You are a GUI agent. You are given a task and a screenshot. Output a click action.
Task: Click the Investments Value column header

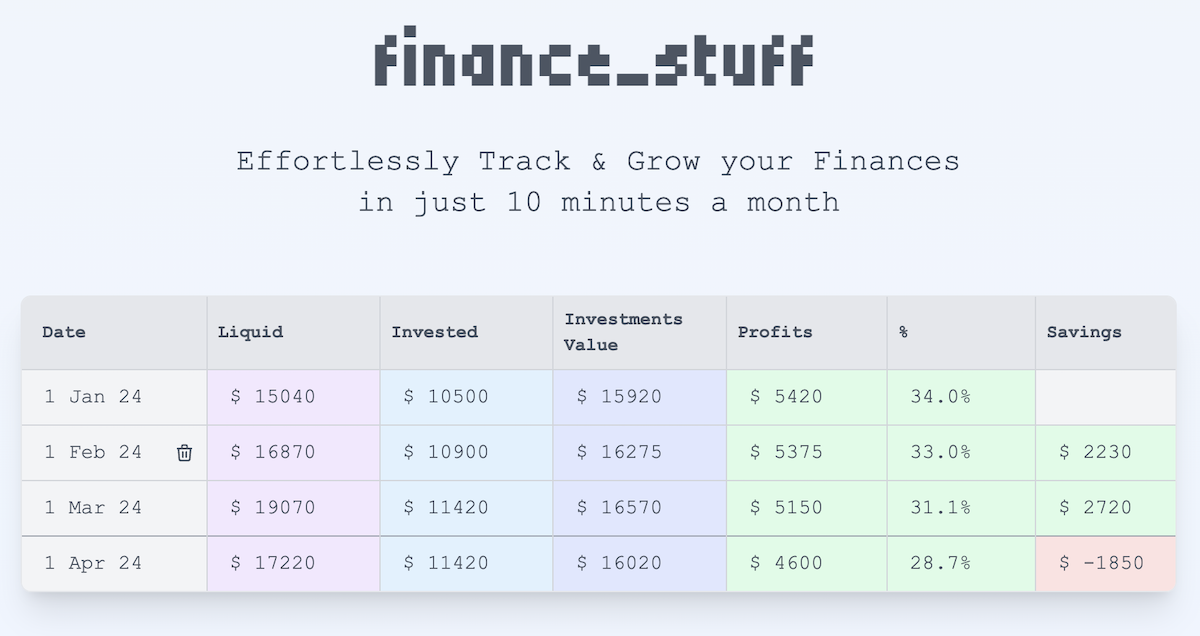pos(640,333)
